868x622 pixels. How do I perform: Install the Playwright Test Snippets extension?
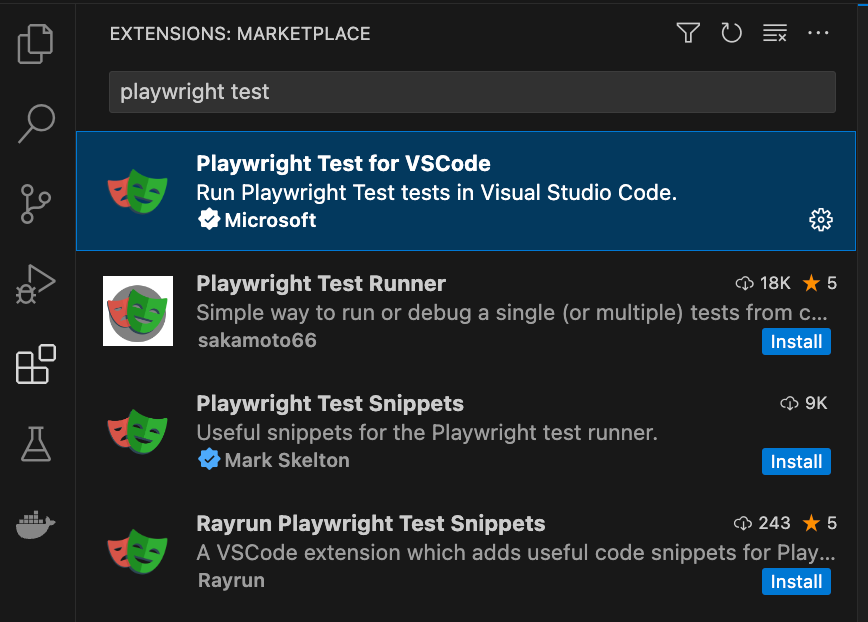(x=796, y=461)
